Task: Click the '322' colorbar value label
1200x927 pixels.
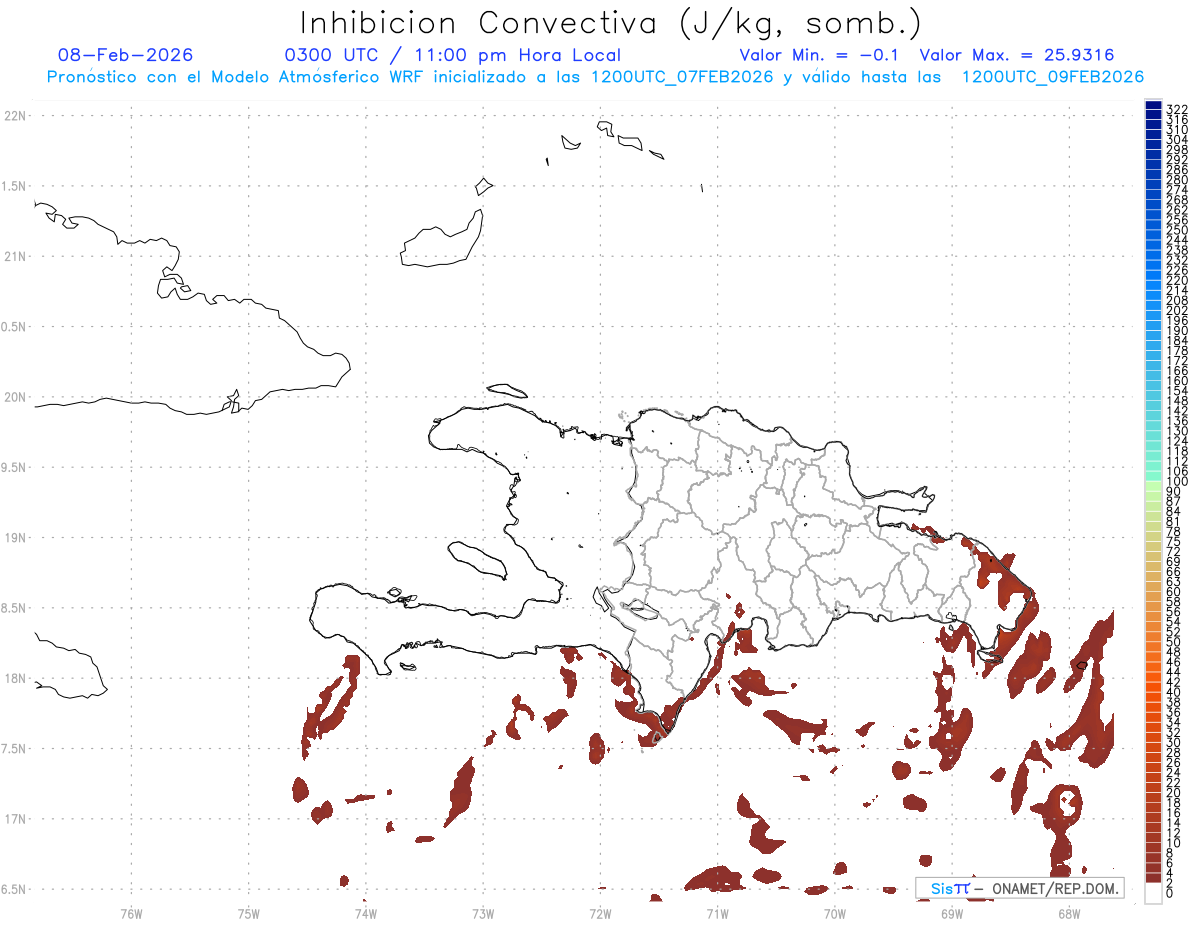Action: point(1176,108)
